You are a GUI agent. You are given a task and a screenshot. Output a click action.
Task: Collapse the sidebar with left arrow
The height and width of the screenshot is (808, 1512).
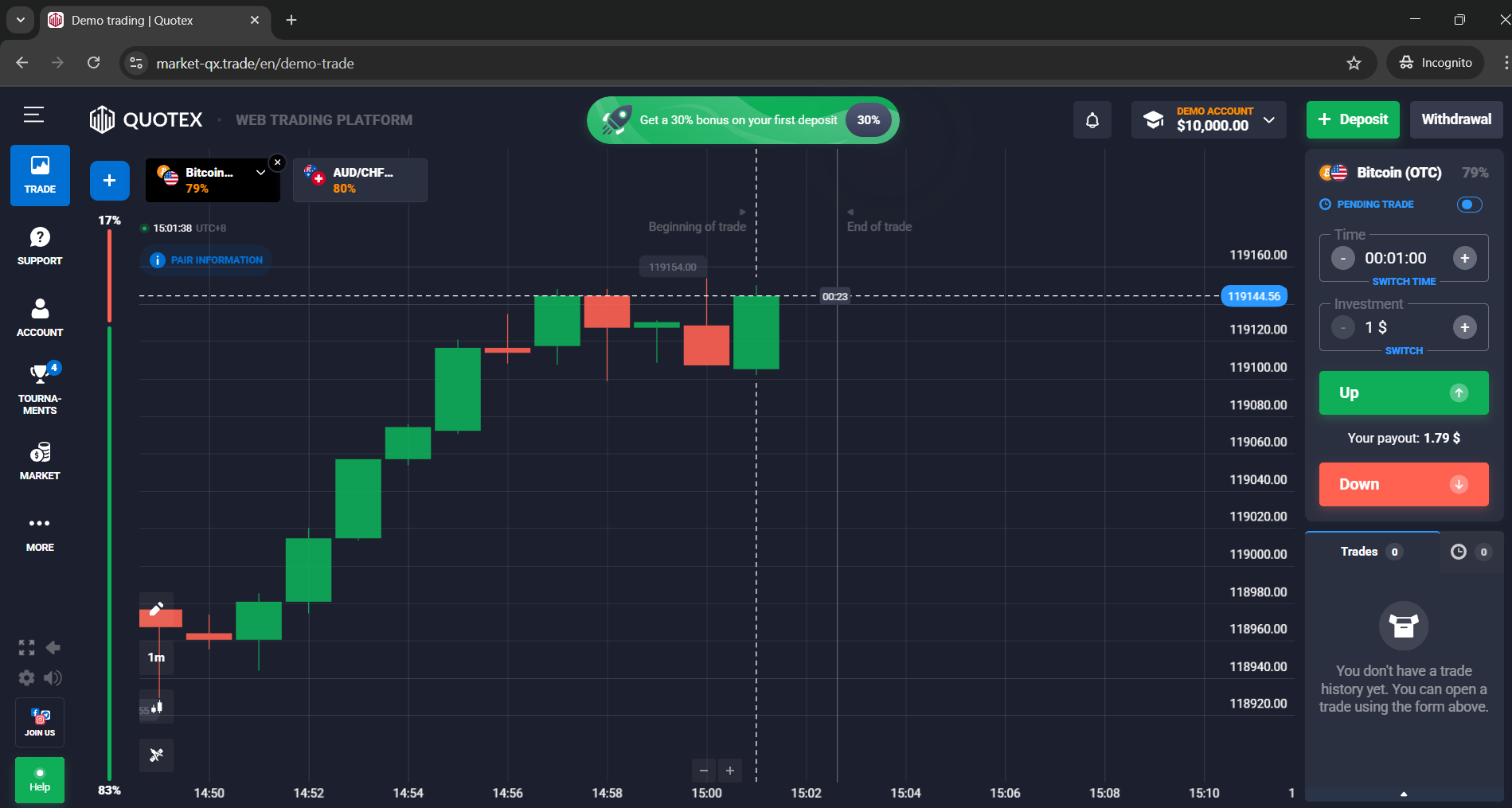(x=53, y=647)
